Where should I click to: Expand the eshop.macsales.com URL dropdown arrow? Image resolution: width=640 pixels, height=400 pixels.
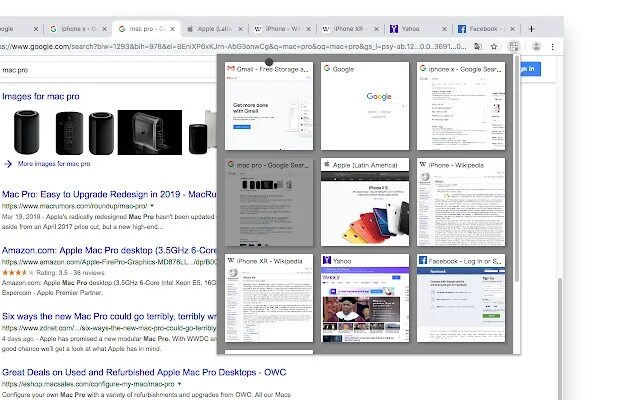click(179, 384)
